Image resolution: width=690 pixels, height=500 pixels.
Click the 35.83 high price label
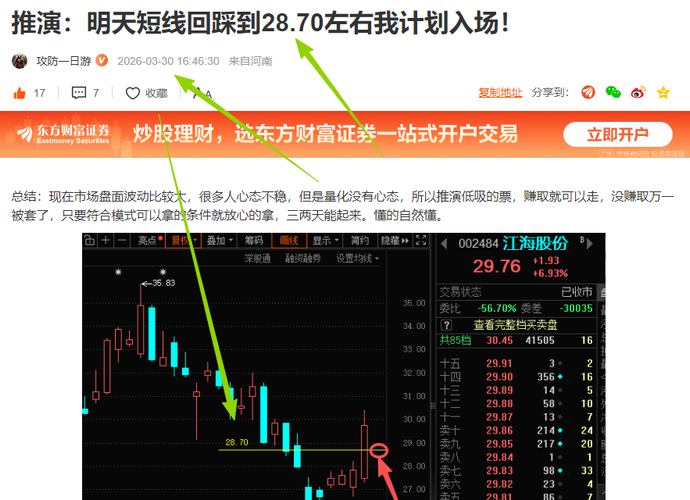[x=164, y=283]
